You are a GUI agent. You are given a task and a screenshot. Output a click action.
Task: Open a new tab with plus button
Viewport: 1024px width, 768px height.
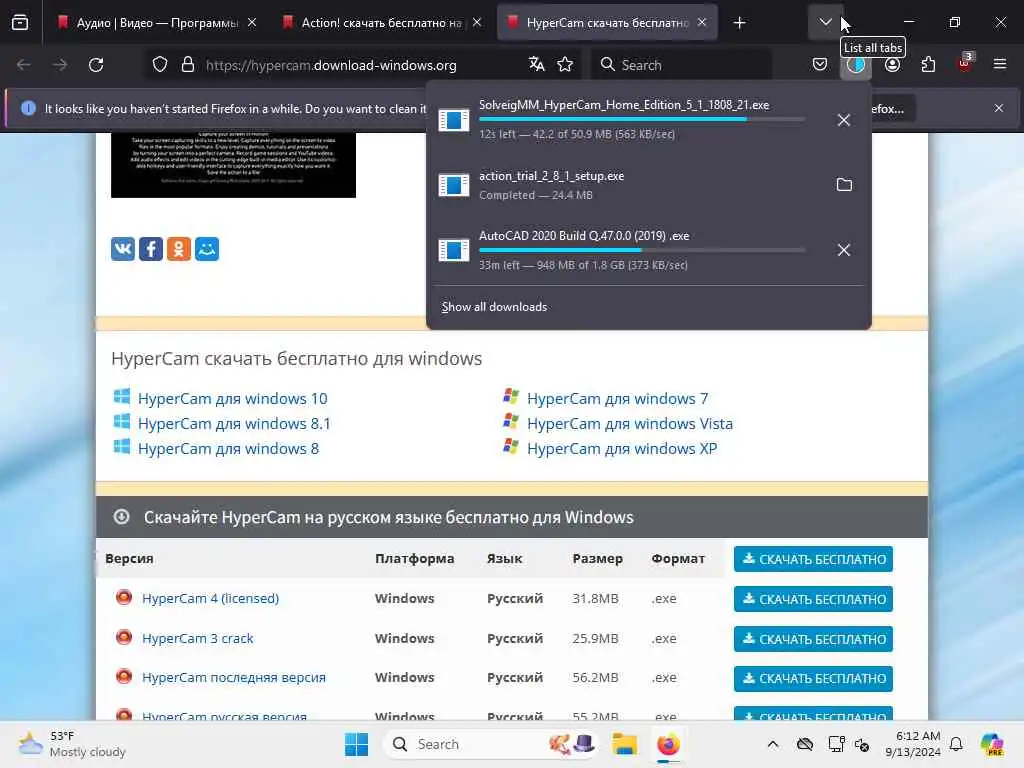[x=739, y=23]
